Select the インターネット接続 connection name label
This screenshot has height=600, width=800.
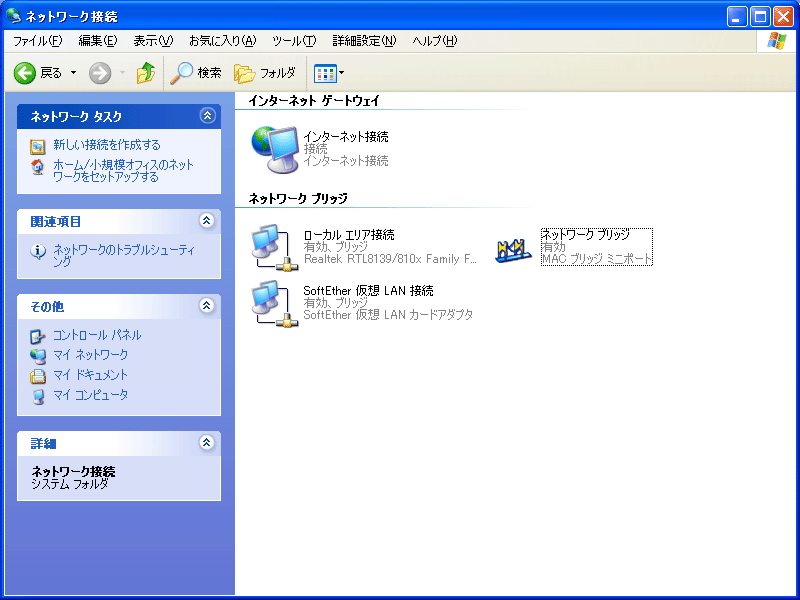[346, 136]
